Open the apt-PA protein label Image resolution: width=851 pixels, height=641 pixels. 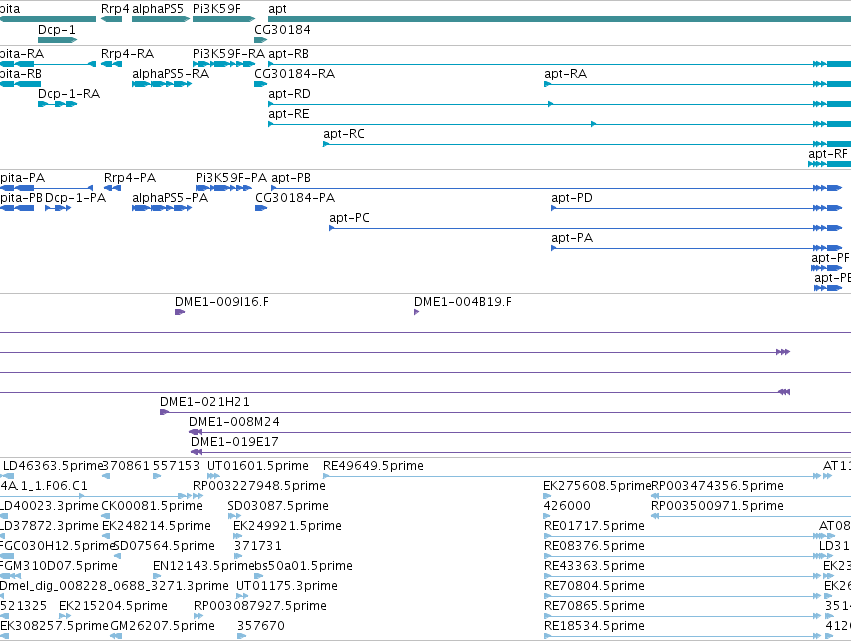[572, 238]
